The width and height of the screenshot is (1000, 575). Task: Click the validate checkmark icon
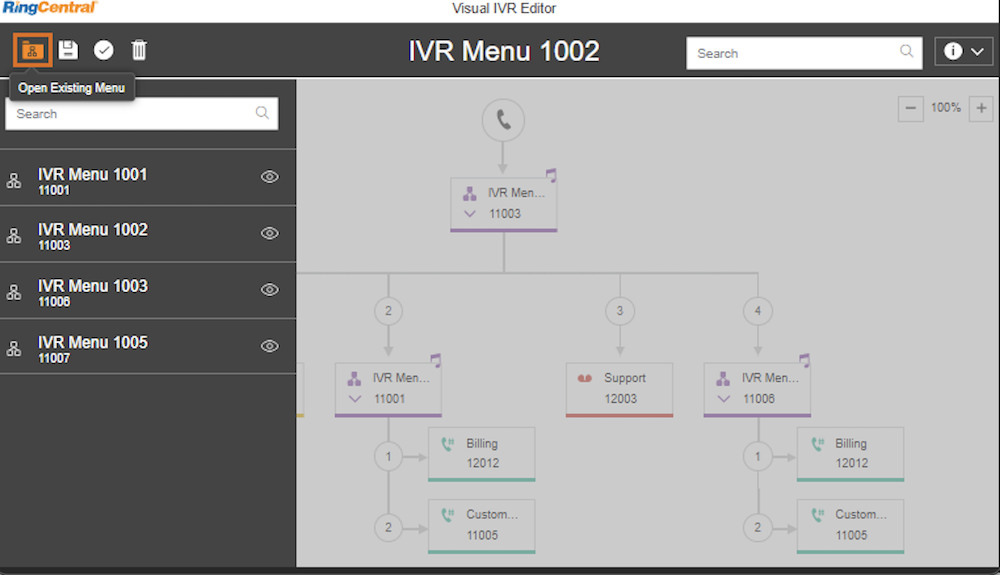pos(103,50)
